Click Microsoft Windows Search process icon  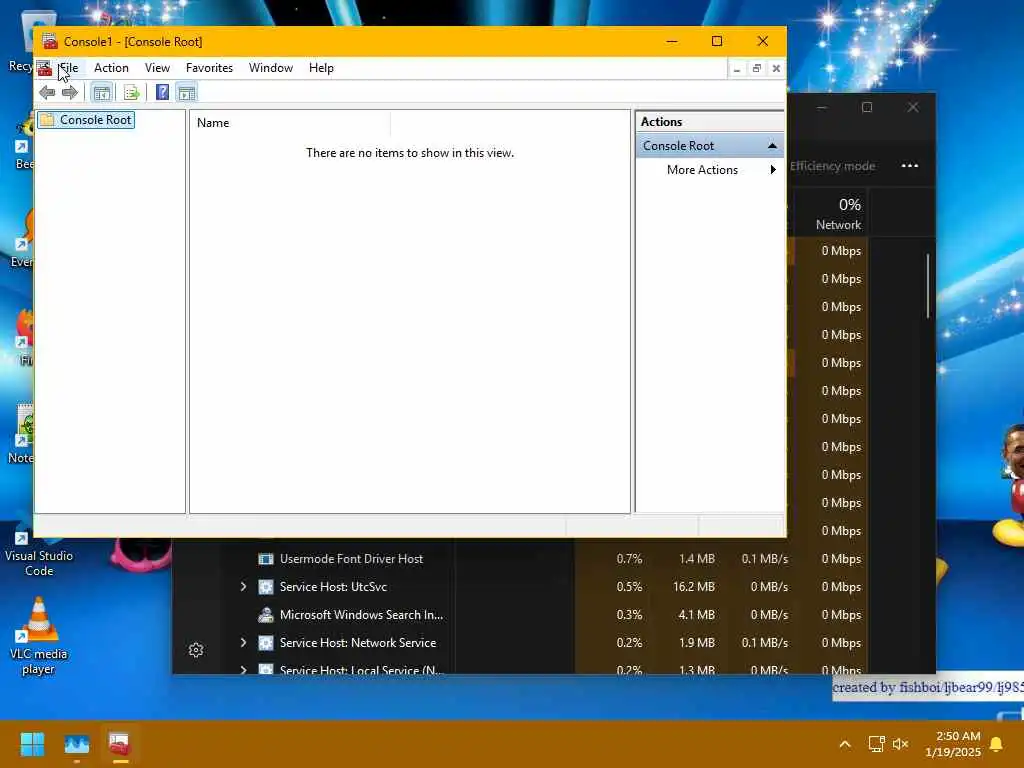(x=266, y=615)
